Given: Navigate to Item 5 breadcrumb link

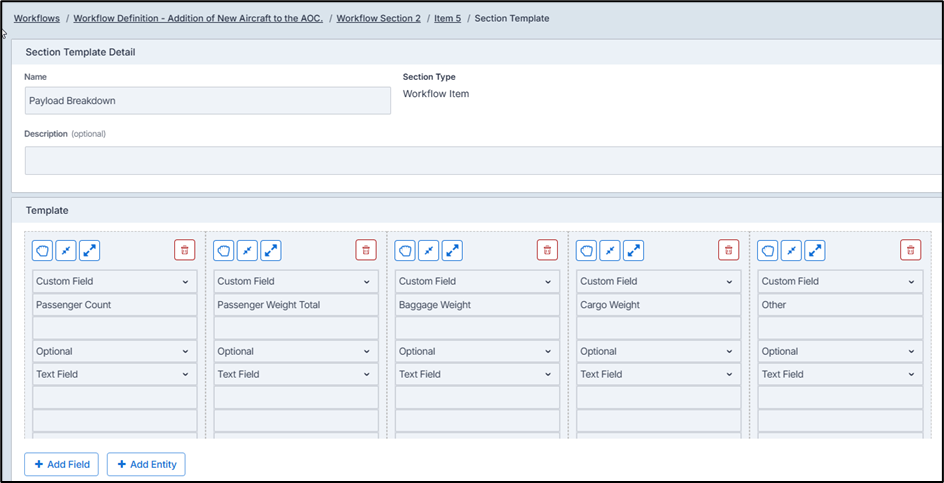Looking at the screenshot, I should 447,19.
